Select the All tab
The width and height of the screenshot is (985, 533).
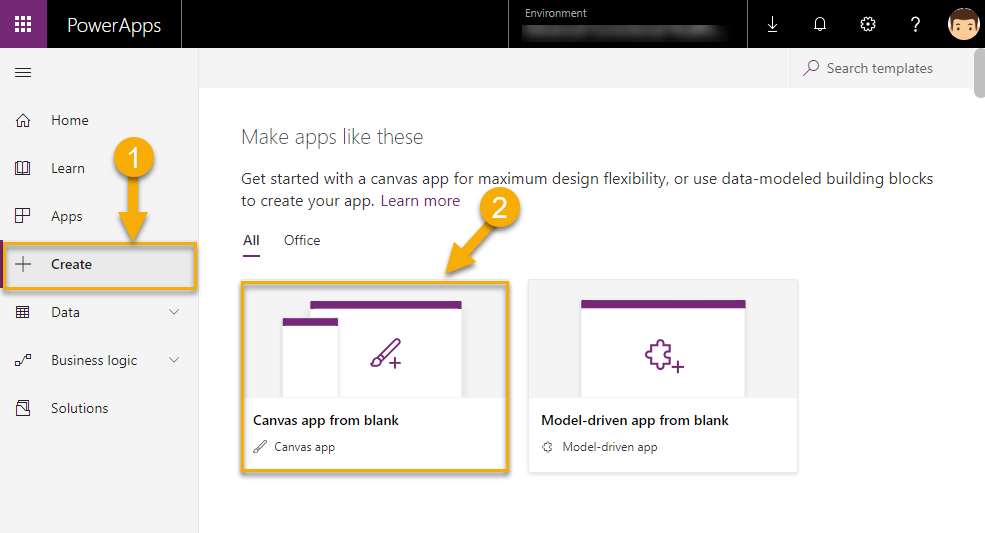coord(251,241)
